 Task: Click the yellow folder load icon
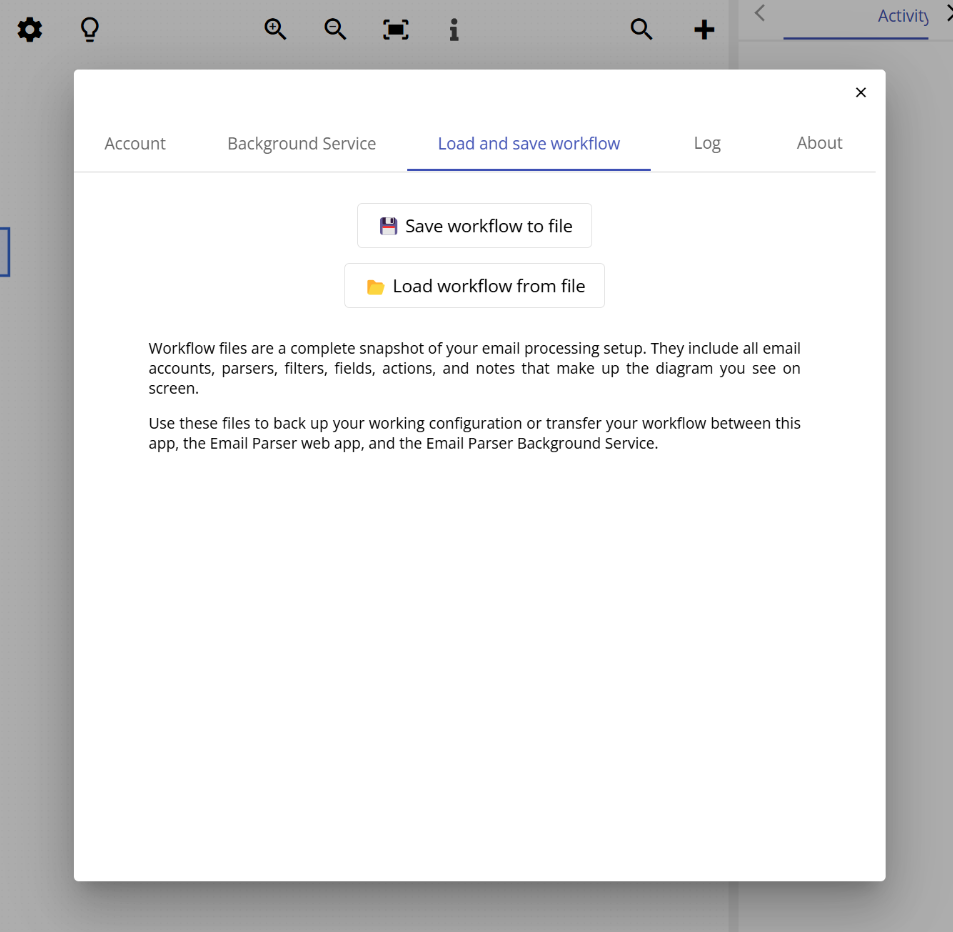tap(375, 285)
